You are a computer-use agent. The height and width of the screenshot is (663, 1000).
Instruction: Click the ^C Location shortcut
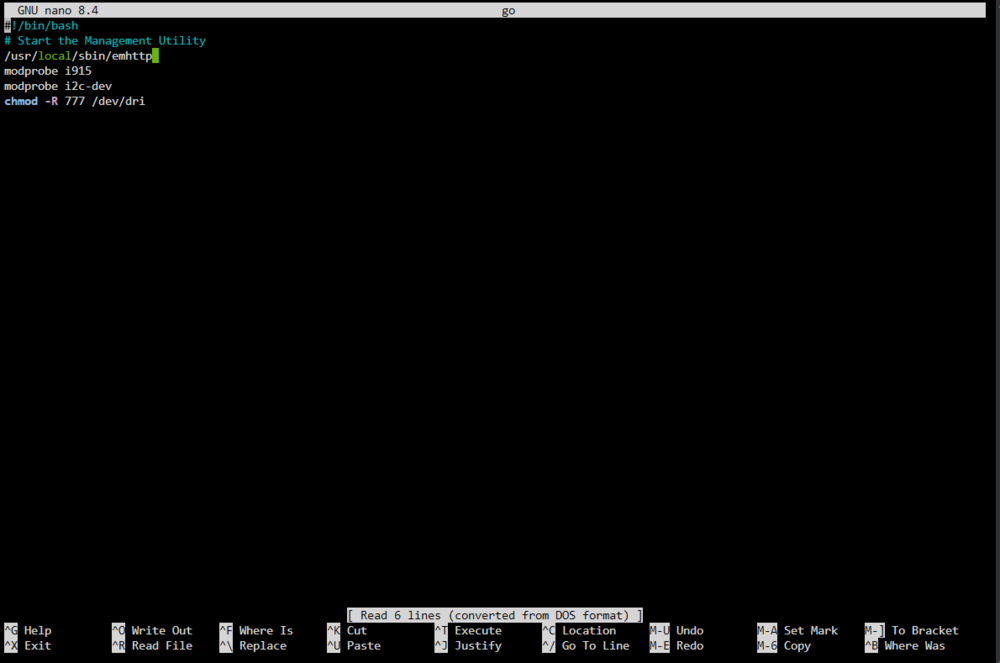point(580,630)
